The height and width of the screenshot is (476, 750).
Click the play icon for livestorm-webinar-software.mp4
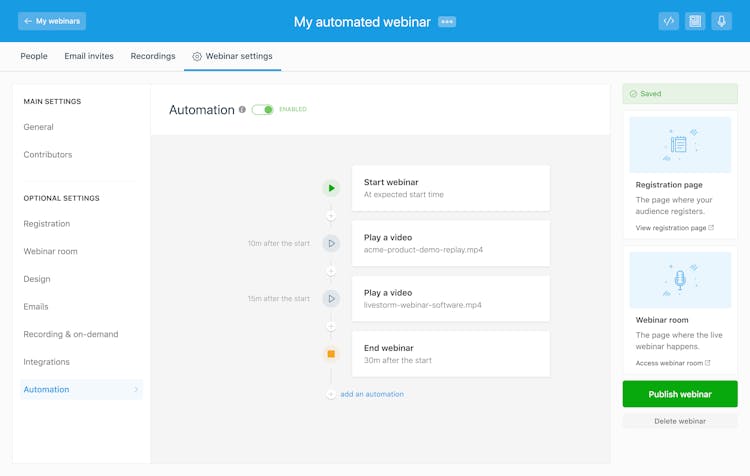(331, 298)
